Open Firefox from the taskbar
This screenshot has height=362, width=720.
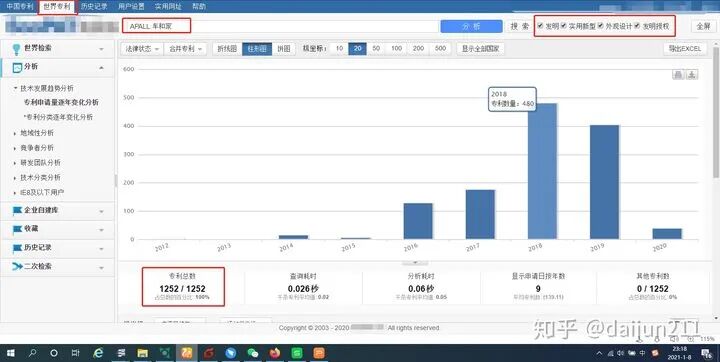[x=275, y=353]
